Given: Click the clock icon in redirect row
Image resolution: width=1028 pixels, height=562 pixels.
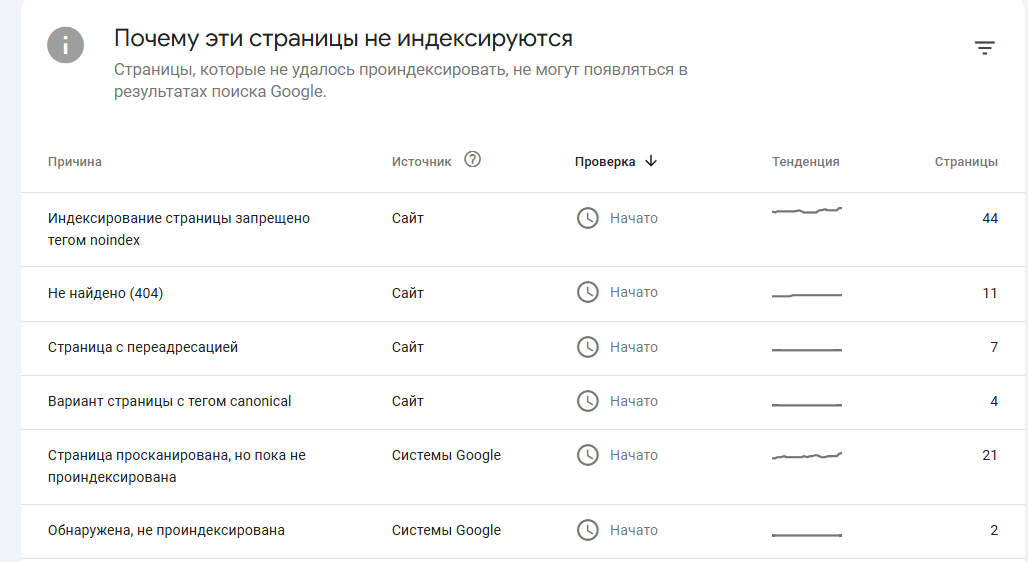Looking at the screenshot, I should 588,347.
